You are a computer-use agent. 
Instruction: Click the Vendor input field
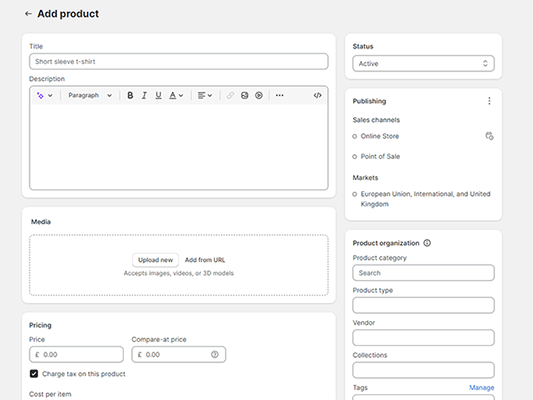point(423,337)
